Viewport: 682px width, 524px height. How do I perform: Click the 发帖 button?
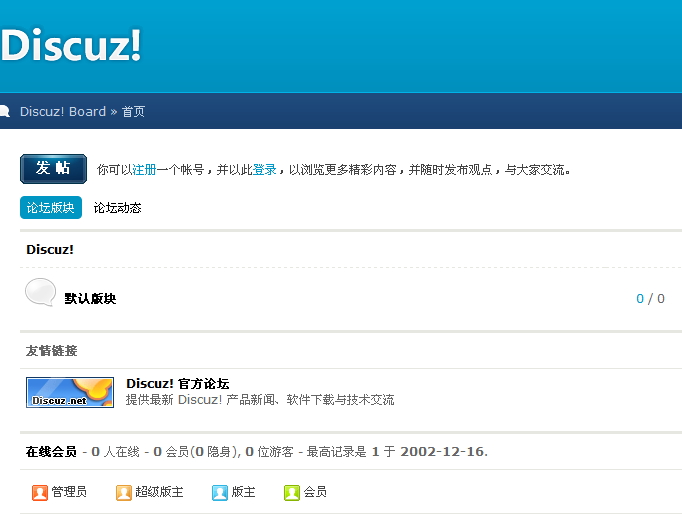[x=53, y=169]
